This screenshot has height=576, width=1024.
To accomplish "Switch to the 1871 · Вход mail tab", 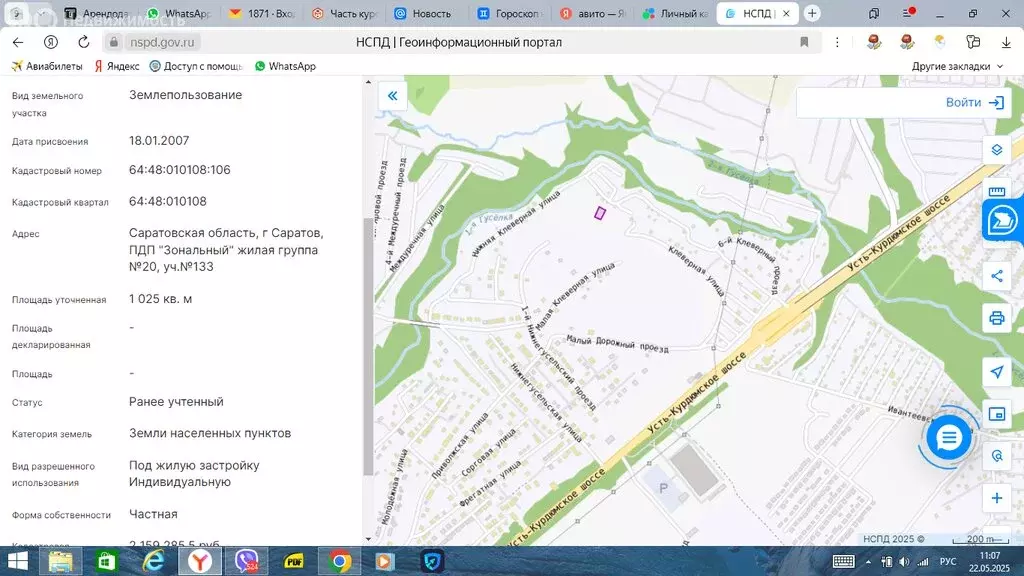I will [x=262, y=13].
